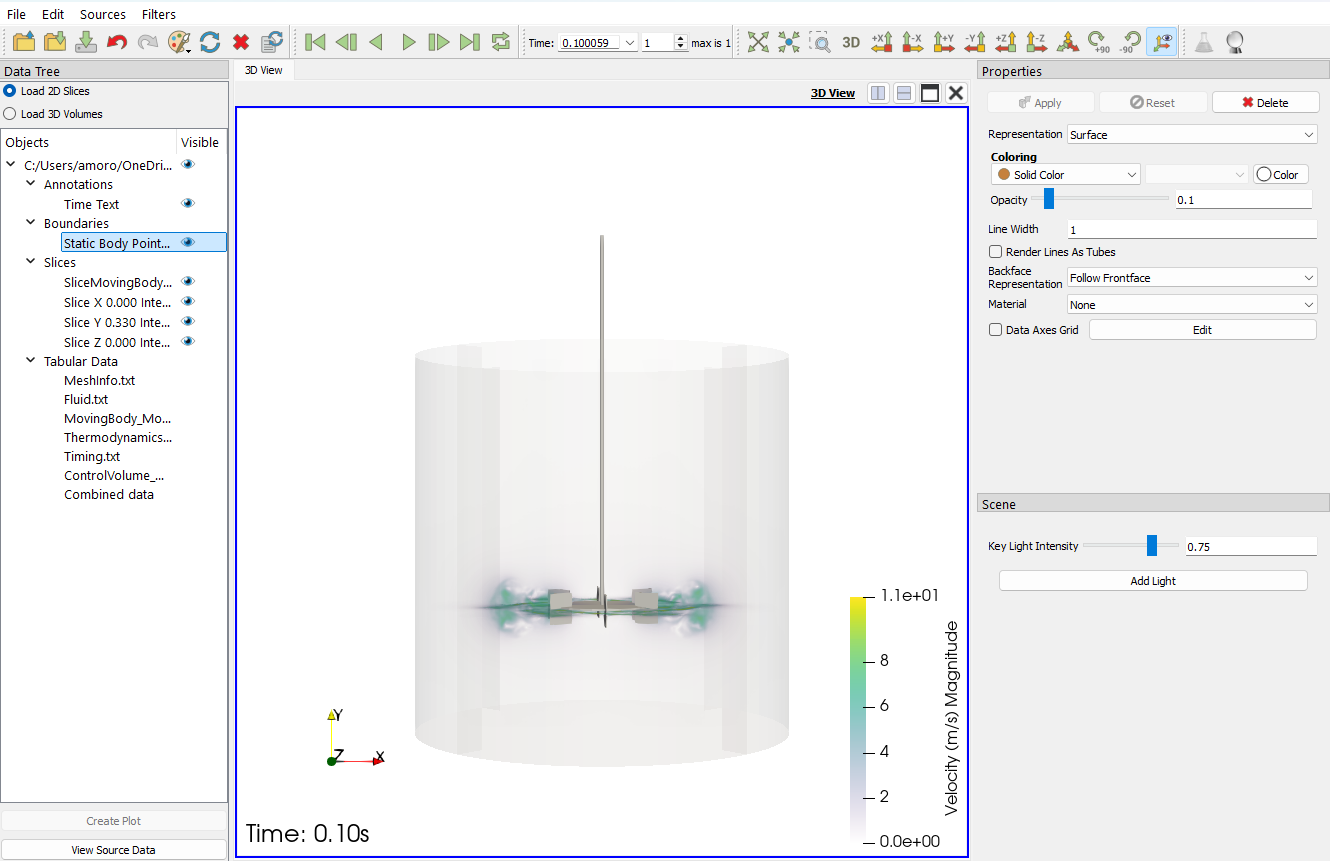Rotate view 90 degrees clockwise
This screenshot has width=1330, height=861.
coord(1099,42)
